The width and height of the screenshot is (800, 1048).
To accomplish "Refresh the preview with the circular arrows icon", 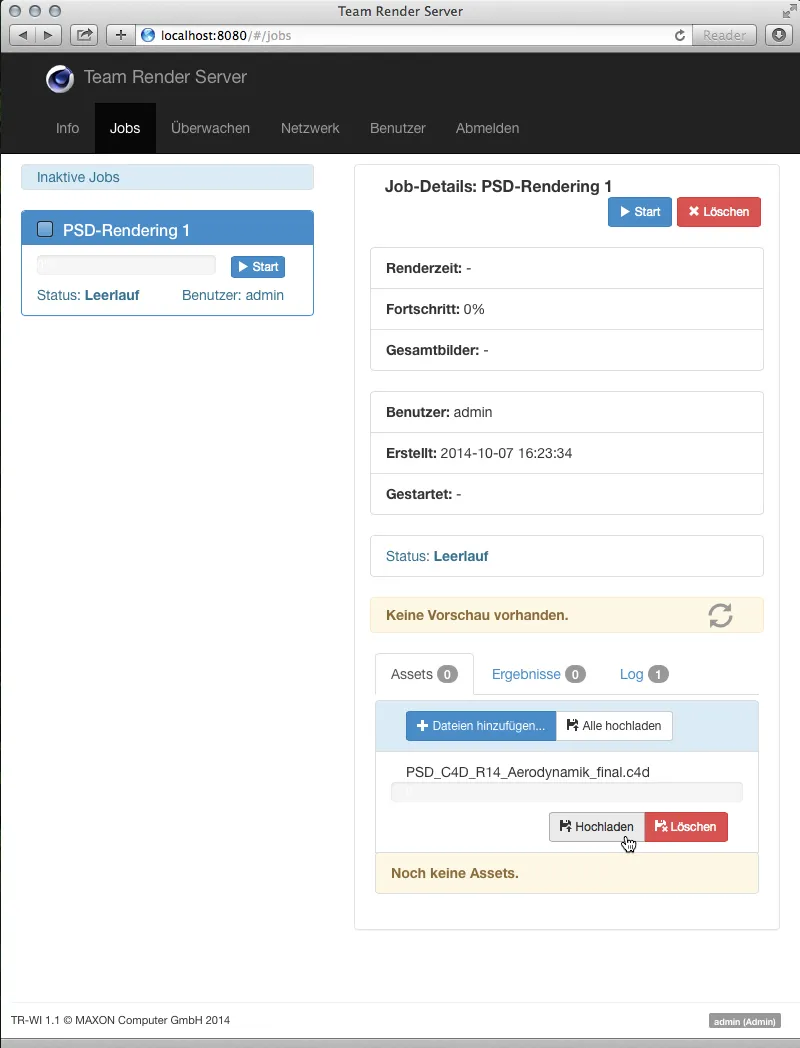I will coord(720,615).
